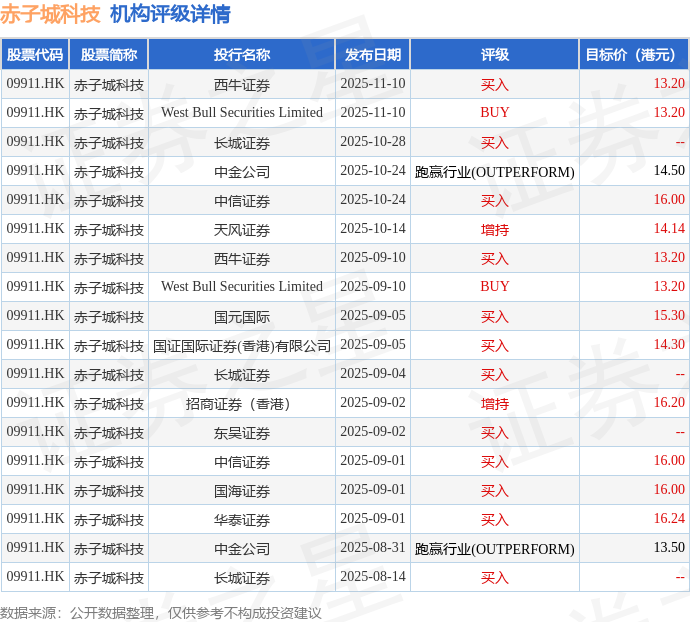690x622 pixels.
Task: Click the date 2025-09-04
Action: point(373,374)
